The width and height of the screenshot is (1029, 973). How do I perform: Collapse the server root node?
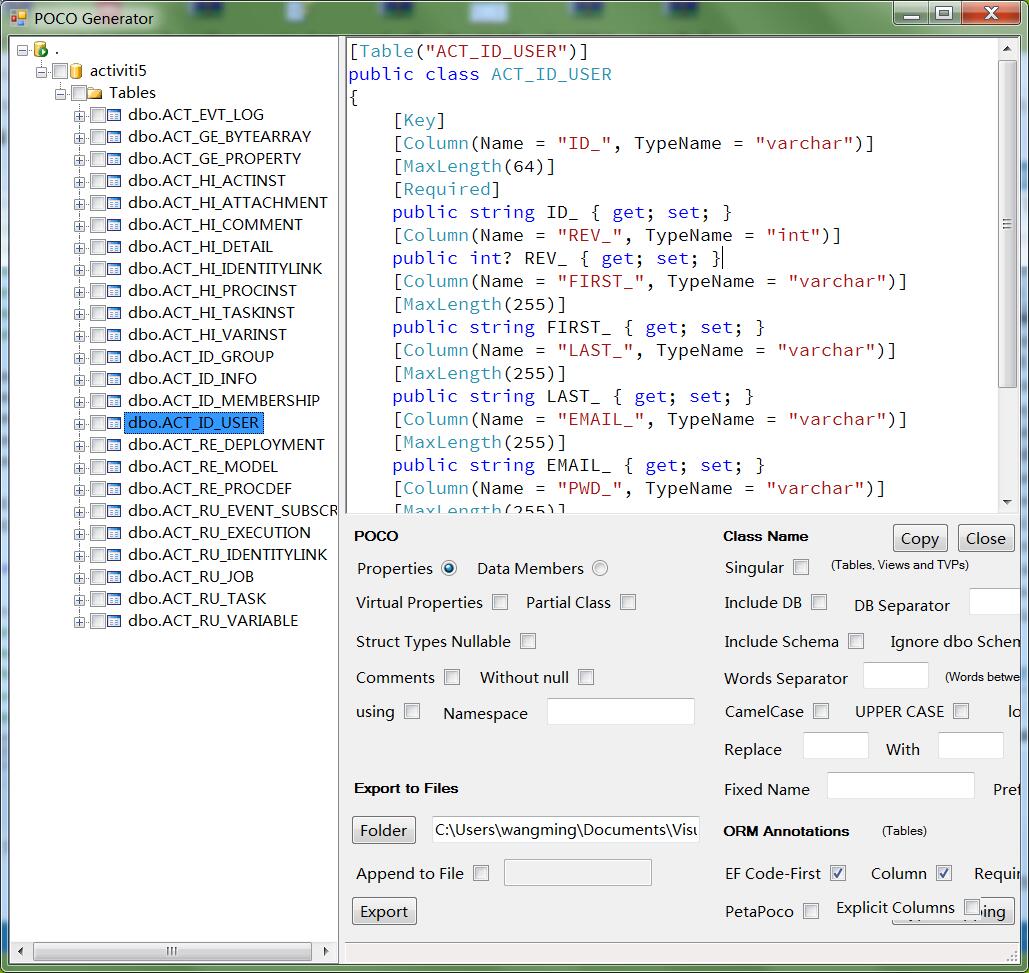22,50
